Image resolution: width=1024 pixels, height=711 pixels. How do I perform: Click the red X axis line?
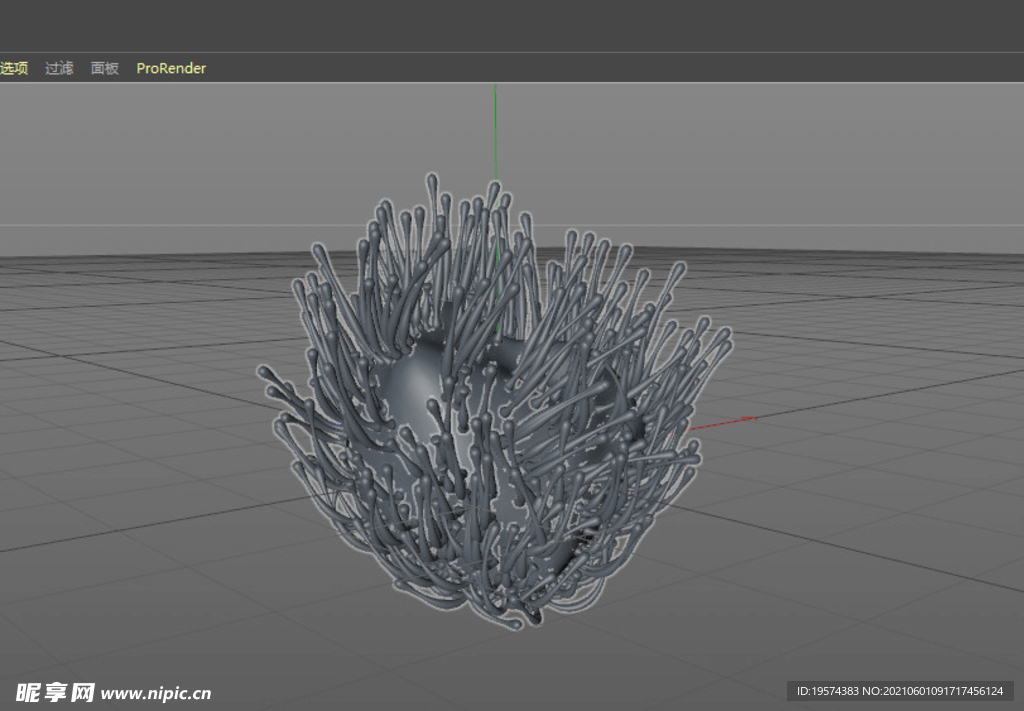point(724,423)
